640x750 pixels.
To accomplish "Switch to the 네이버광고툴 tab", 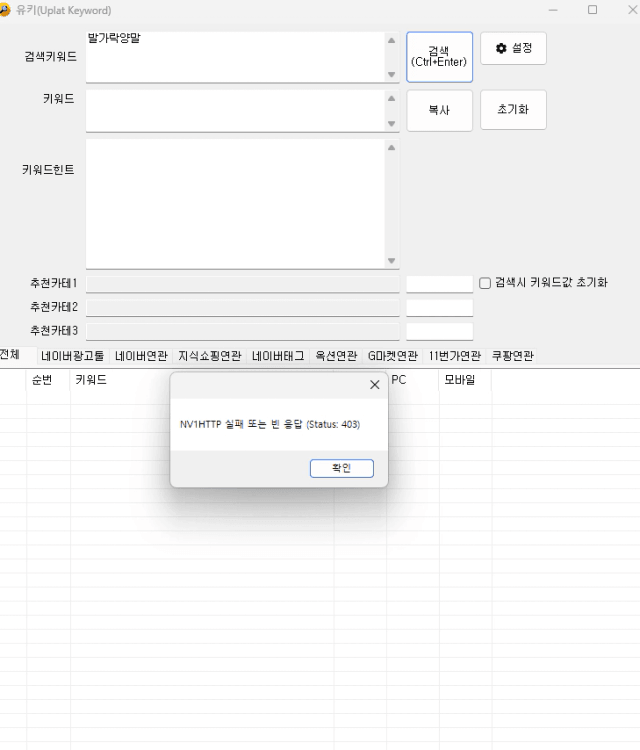I will [72, 356].
